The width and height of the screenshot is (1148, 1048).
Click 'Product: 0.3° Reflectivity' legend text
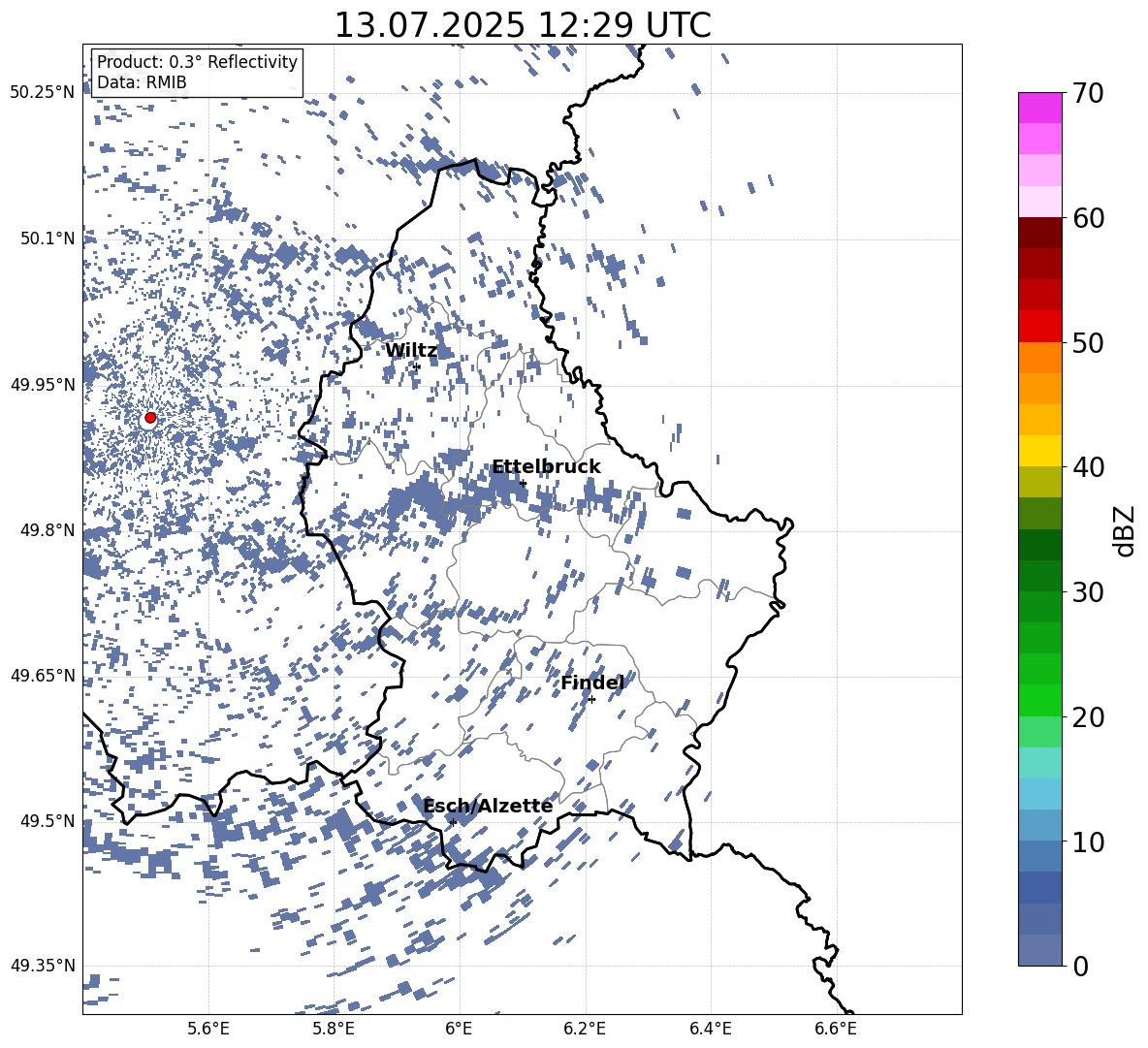coord(197,62)
